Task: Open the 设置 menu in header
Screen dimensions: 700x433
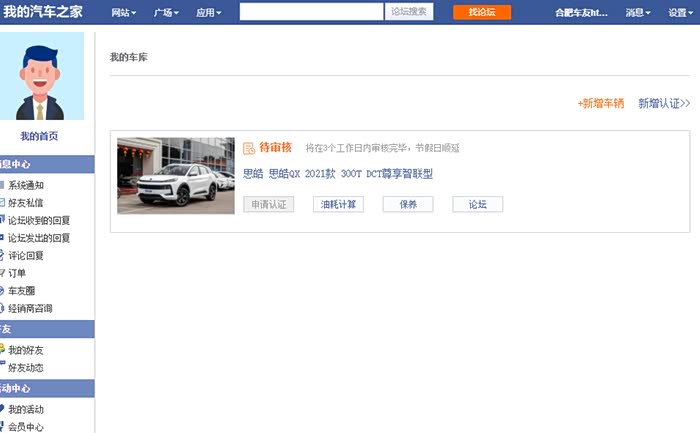Action: [680, 13]
